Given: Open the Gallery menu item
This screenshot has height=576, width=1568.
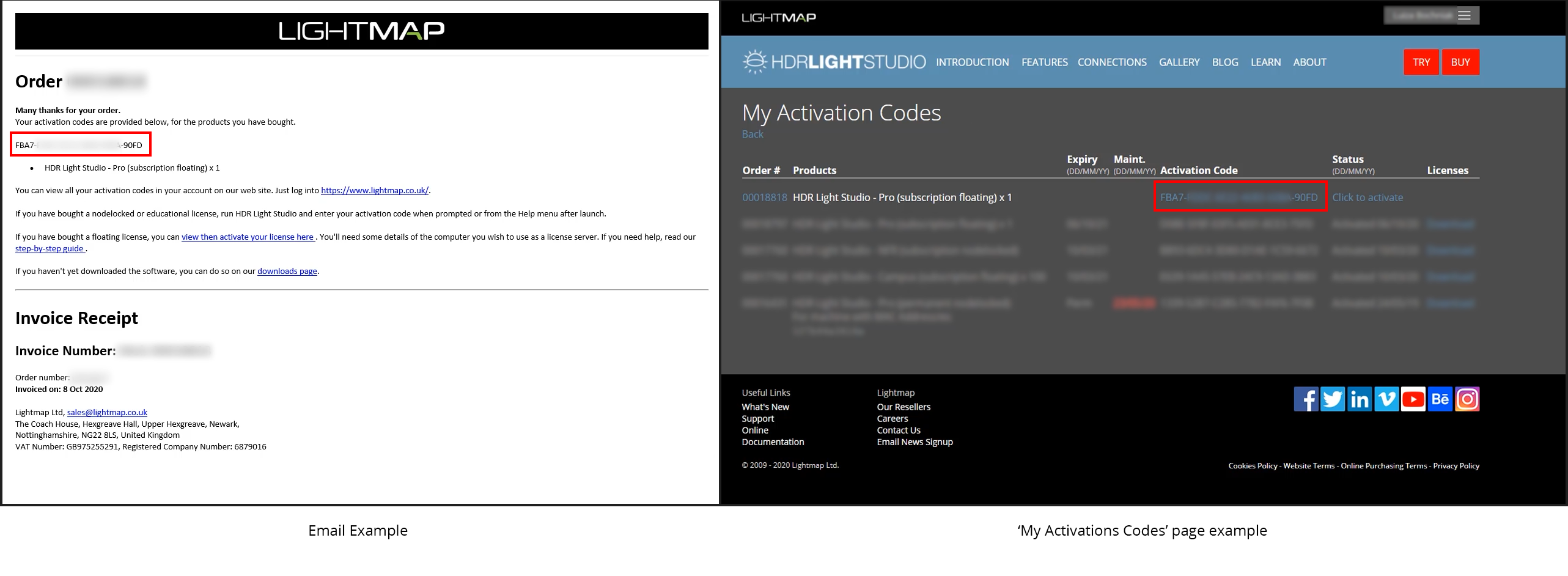Looking at the screenshot, I should 1179,62.
